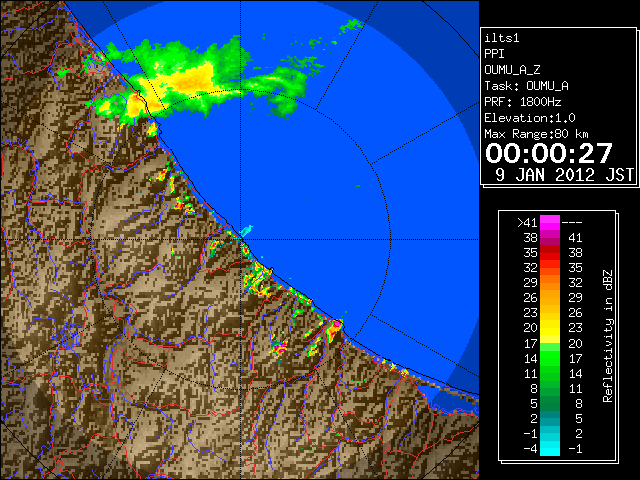Pick the magenta top swatch of colour bar
640x480 pixels.
click(550, 223)
